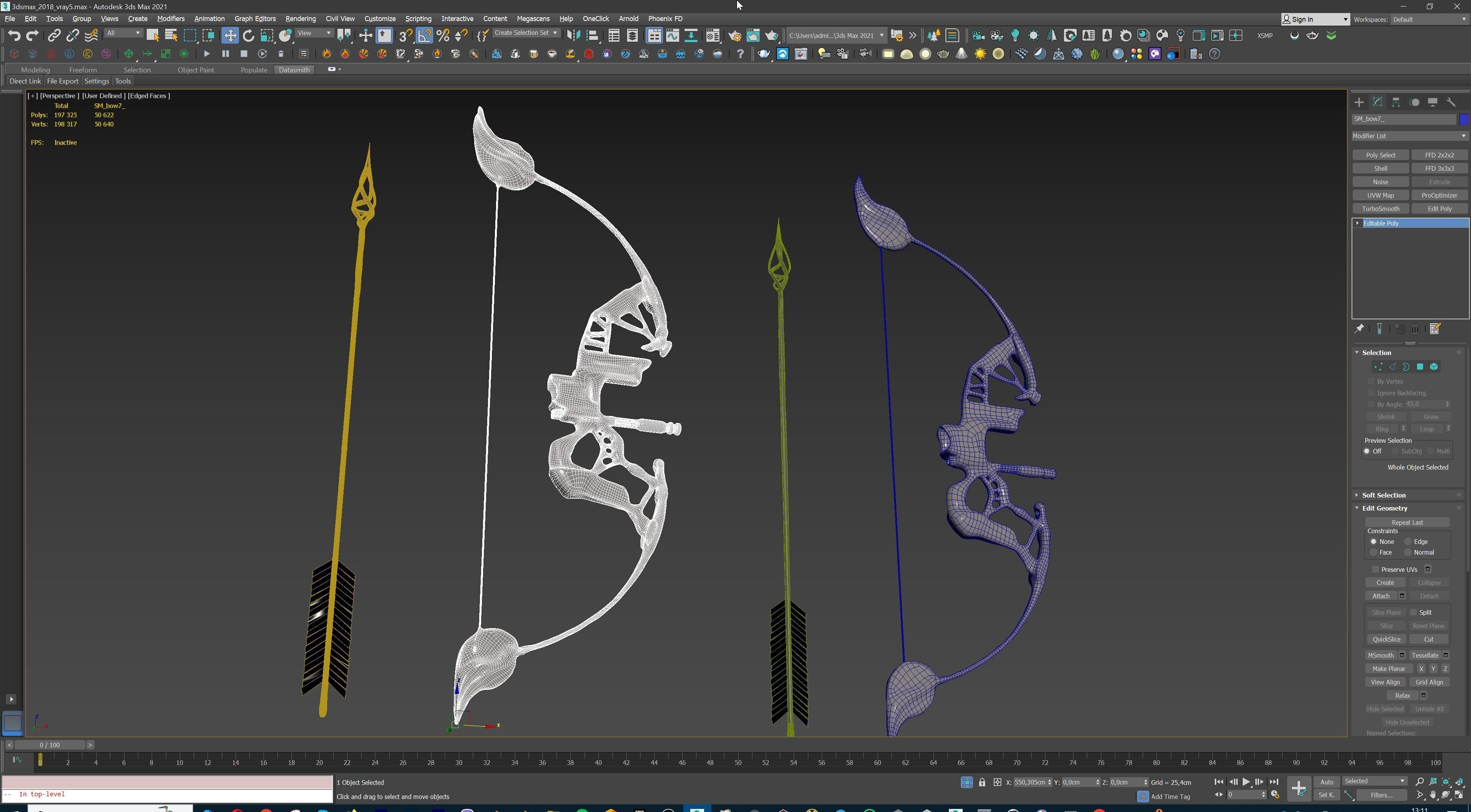Switch to the Freeform ribbon tab
This screenshot has height=812, width=1471.
(83, 70)
